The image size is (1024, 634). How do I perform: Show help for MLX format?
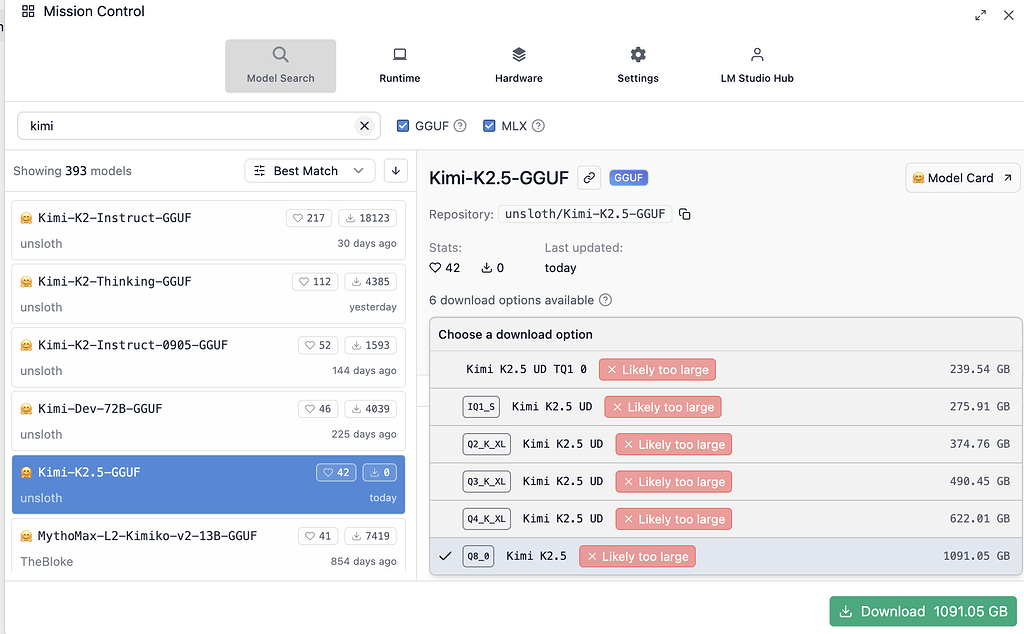click(538, 126)
